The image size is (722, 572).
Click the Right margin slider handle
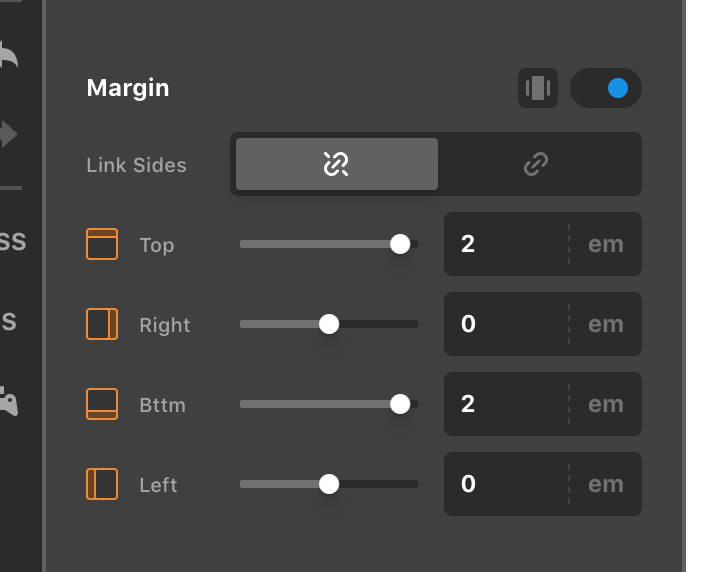(x=329, y=324)
